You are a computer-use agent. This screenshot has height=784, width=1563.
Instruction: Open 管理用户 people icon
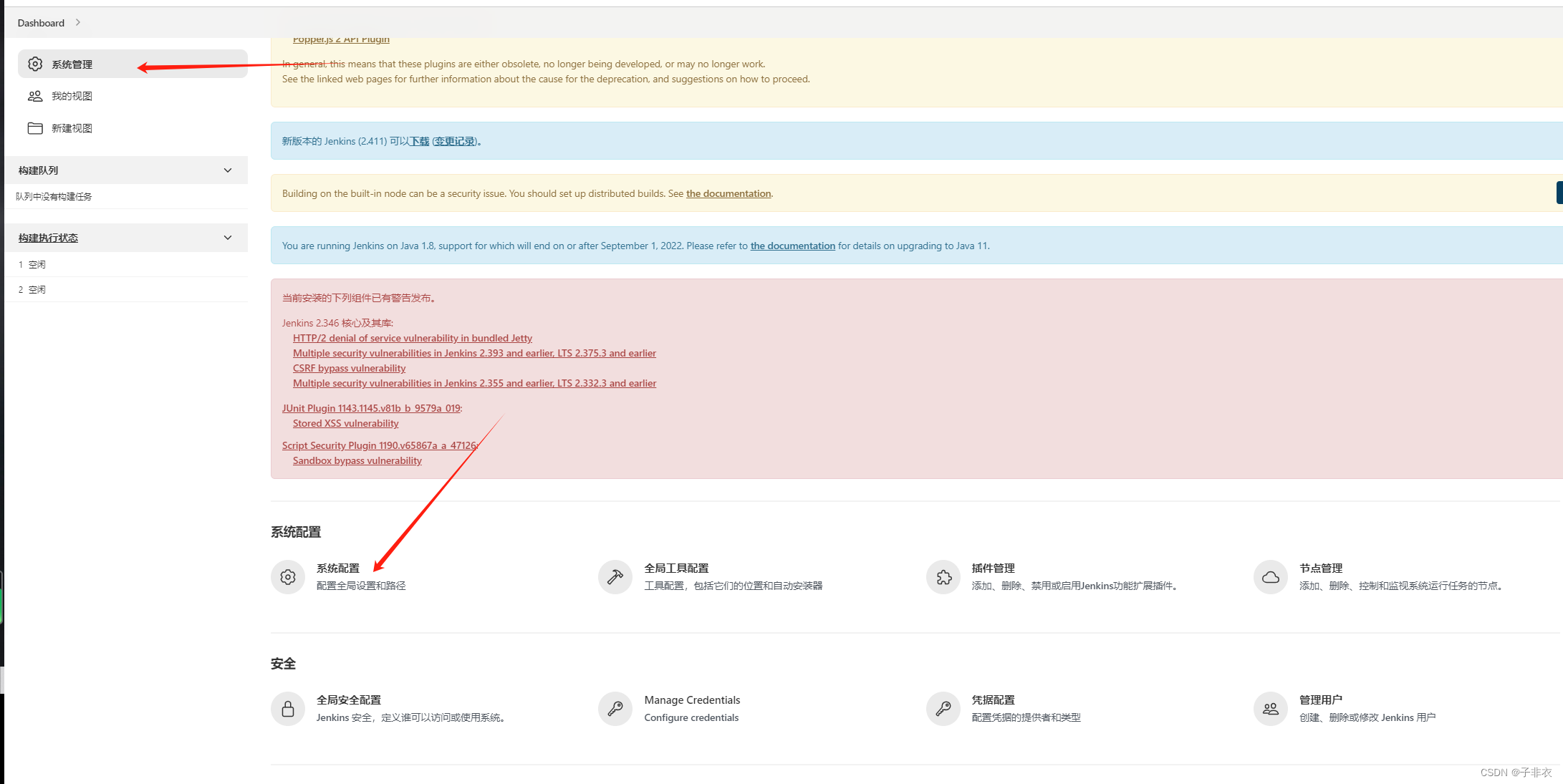tap(1271, 709)
